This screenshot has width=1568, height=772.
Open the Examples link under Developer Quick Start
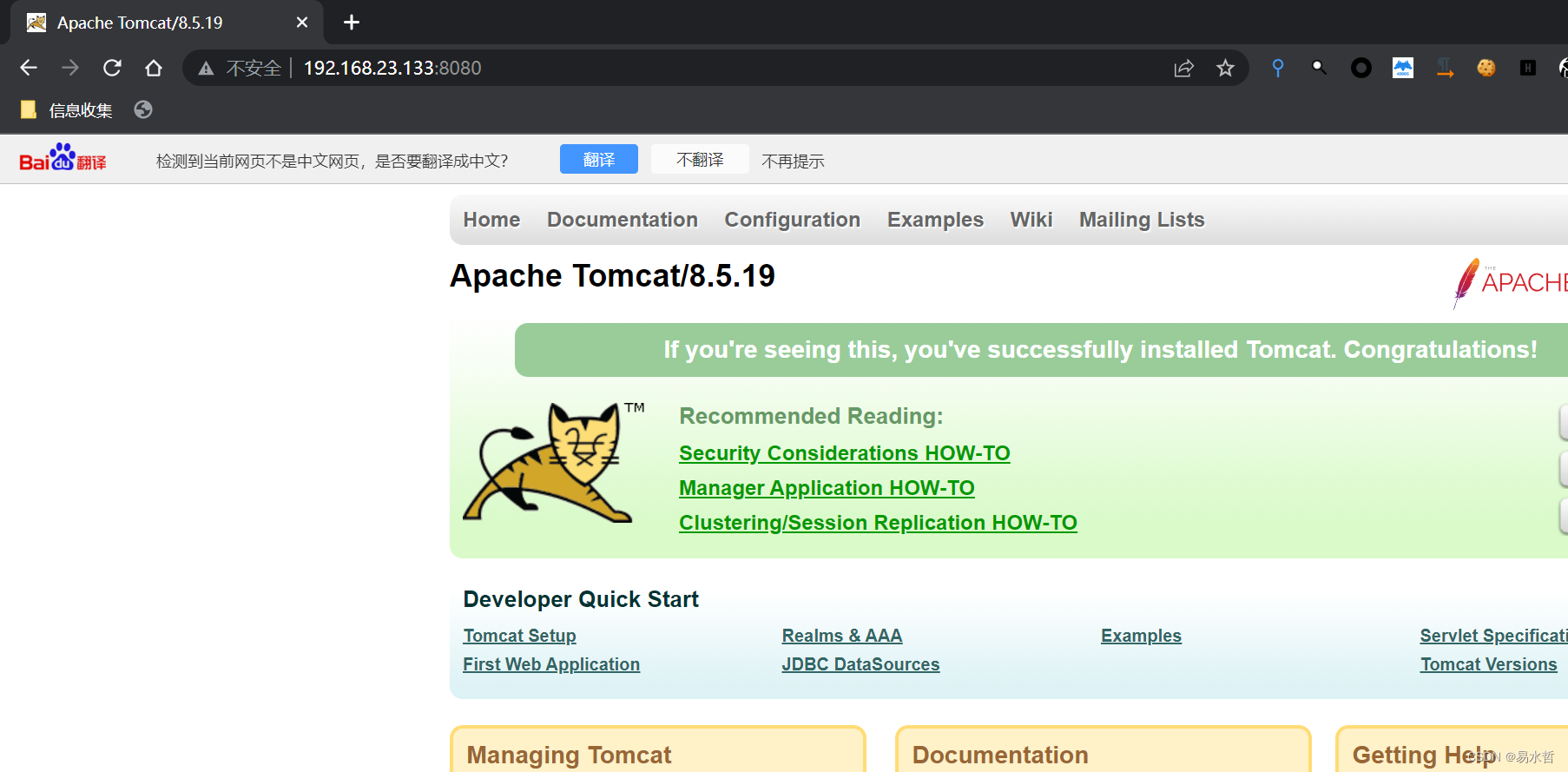coord(1141,636)
